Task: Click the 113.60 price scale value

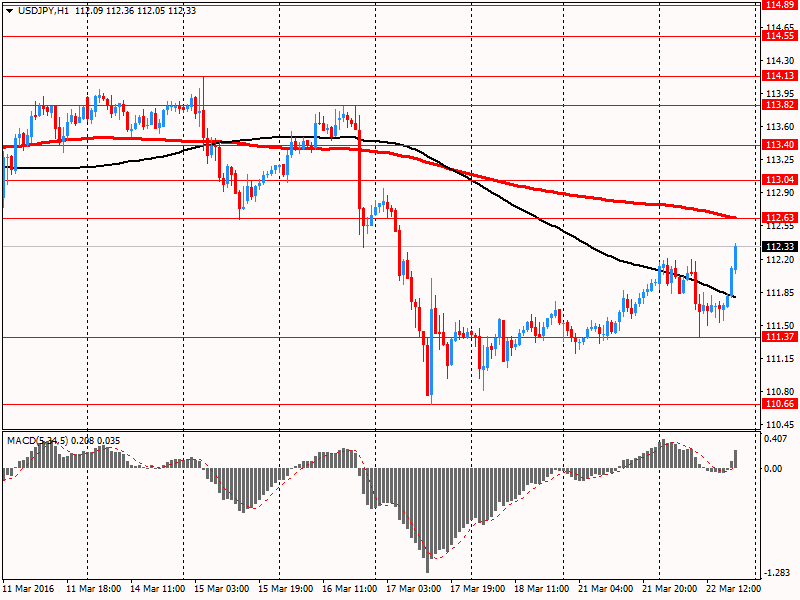Action: click(780, 127)
